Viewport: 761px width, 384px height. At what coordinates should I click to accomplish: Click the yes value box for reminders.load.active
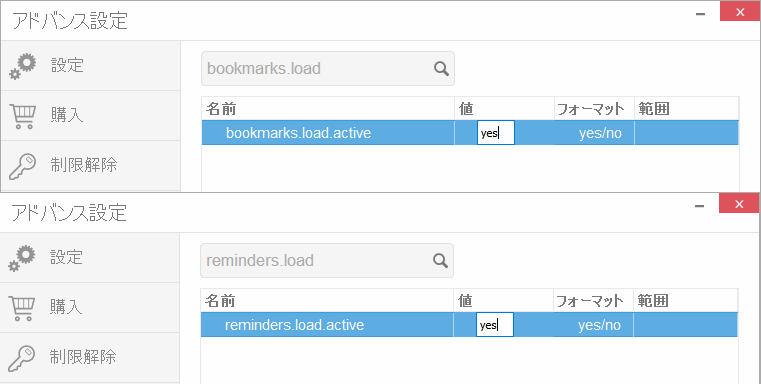click(495, 325)
